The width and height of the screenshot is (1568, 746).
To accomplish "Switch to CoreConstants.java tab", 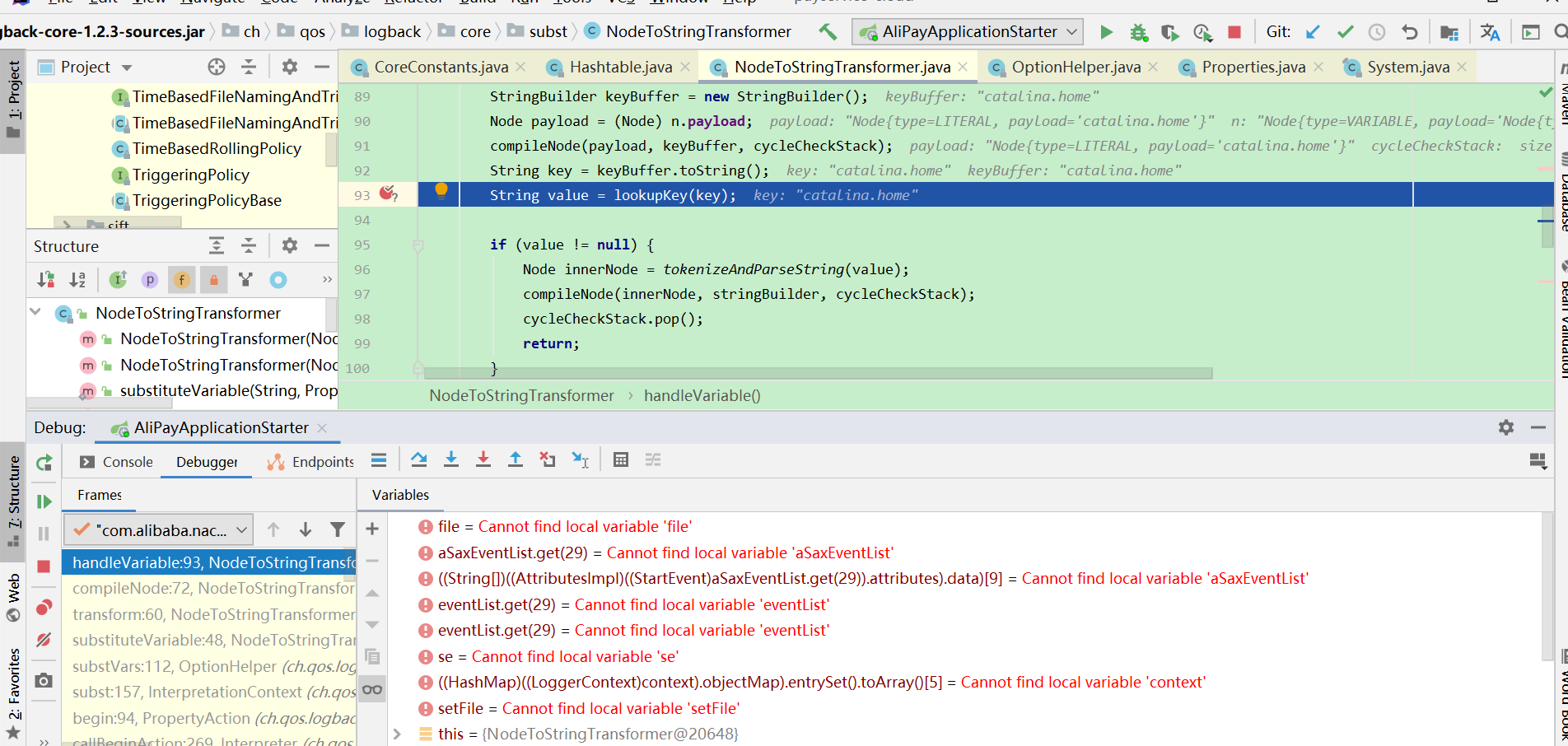I will pos(441,67).
